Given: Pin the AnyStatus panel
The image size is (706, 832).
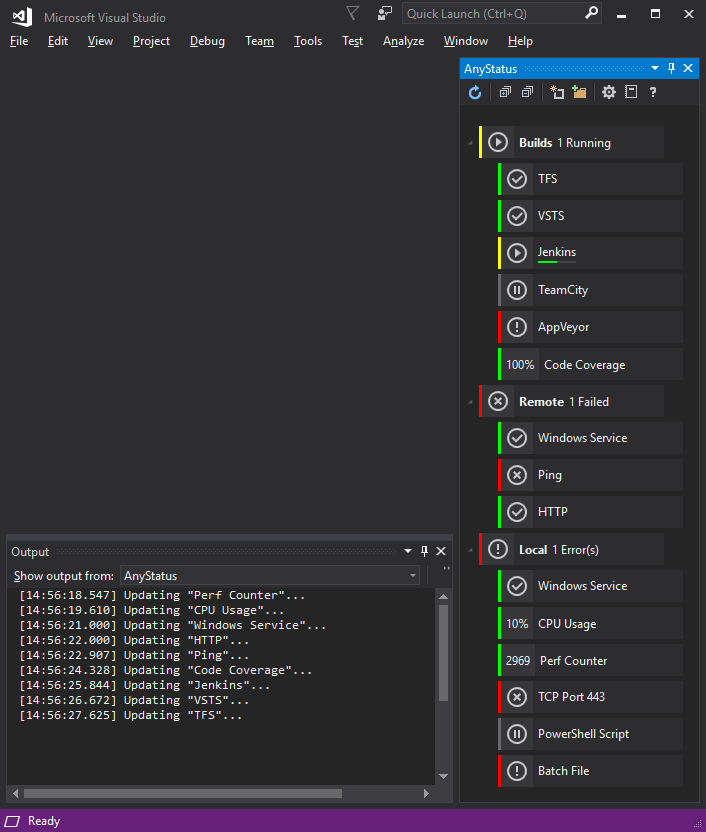Looking at the screenshot, I should [672, 68].
